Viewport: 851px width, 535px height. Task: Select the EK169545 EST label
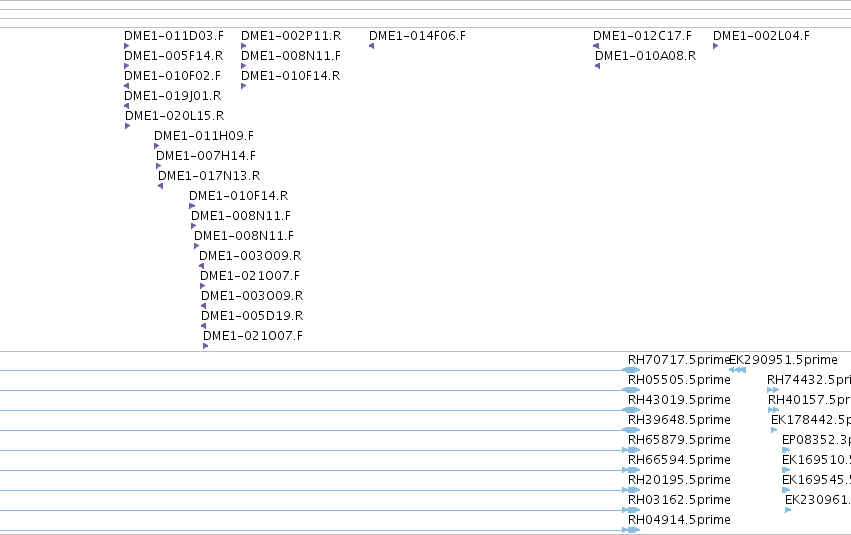click(816, 480)
